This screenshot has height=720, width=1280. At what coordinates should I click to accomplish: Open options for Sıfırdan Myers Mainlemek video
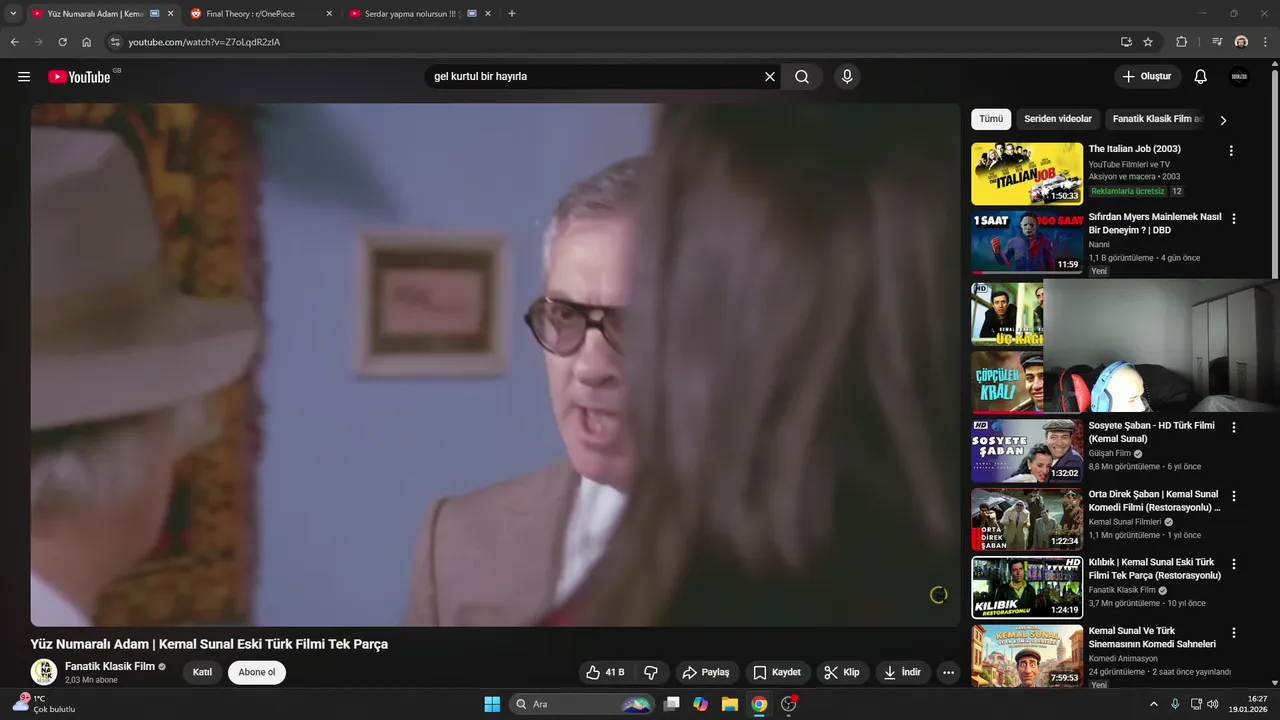point(1234,219)
